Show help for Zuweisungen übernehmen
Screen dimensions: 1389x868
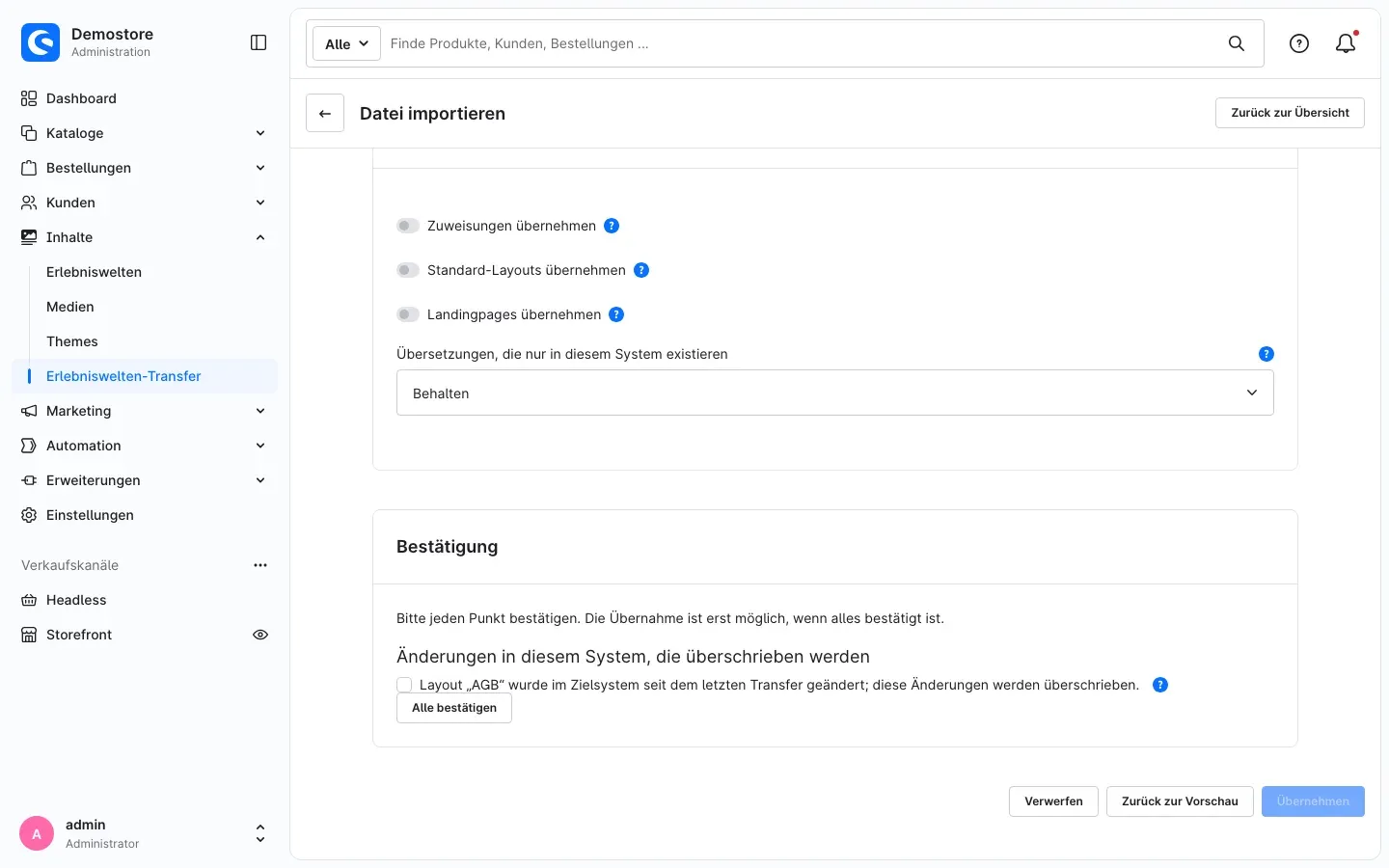click(x=612, y=226)
